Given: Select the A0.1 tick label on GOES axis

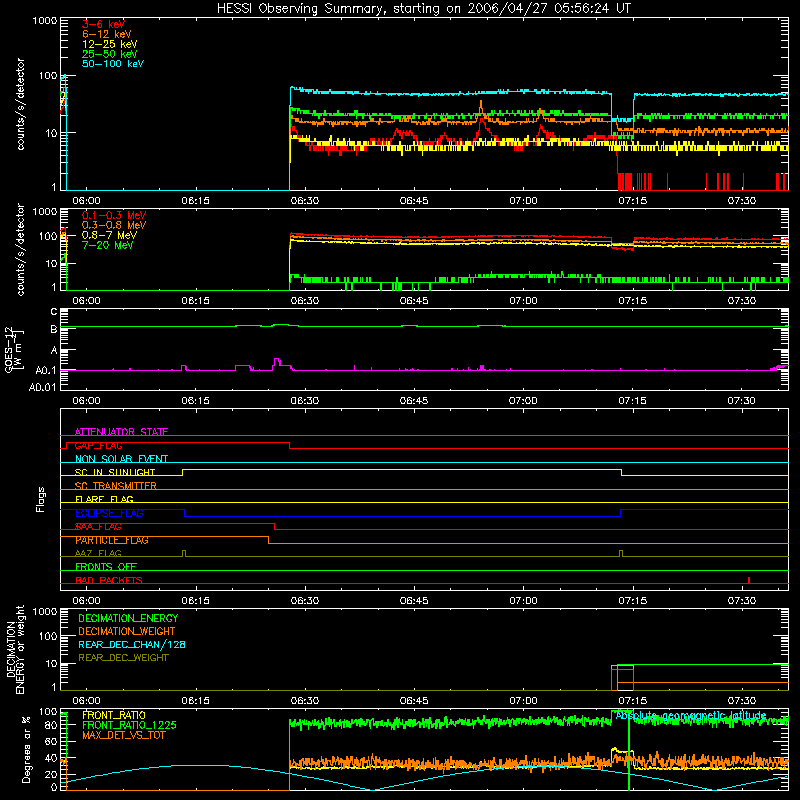Looking at the screenshot, I should pyautogui.click(x=46, y=370).
